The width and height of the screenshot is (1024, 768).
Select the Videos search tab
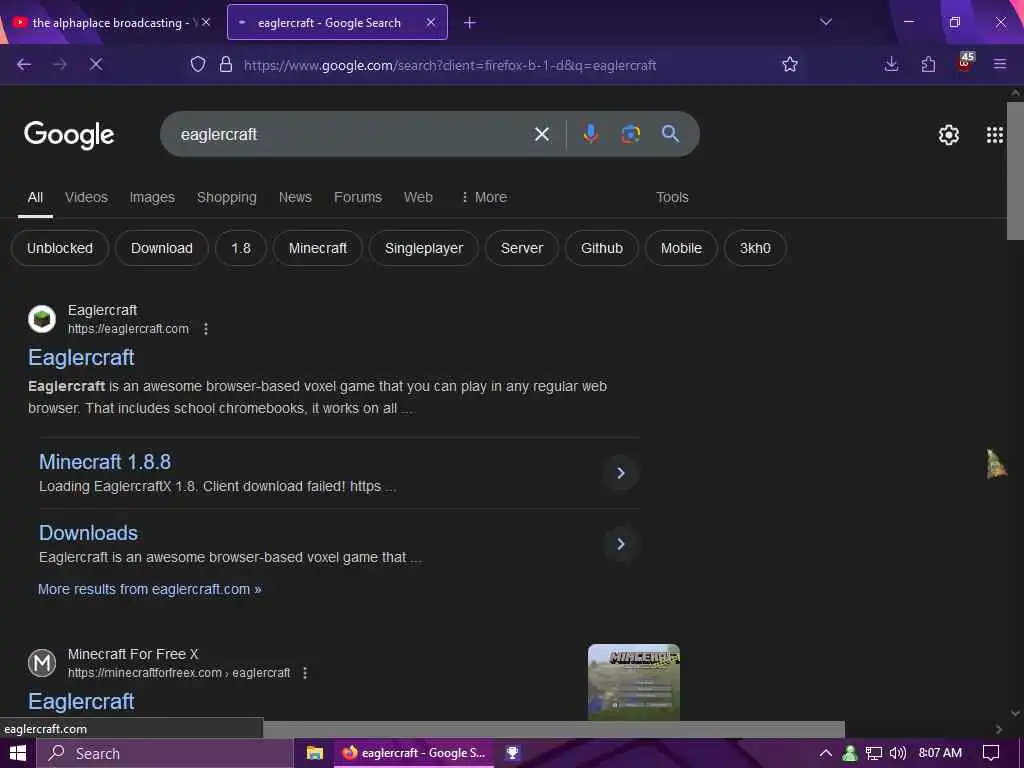coord(86,197)
